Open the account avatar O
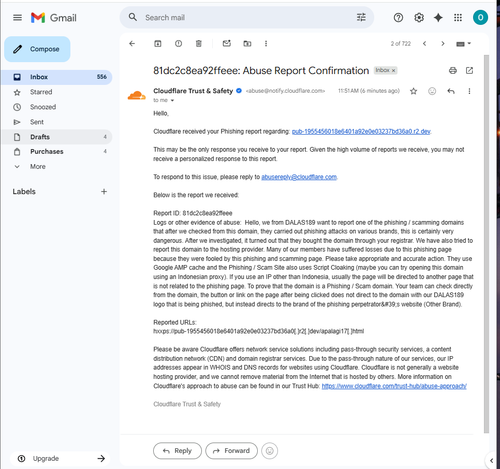The image size is (500, 469). [x=480, y=17]
